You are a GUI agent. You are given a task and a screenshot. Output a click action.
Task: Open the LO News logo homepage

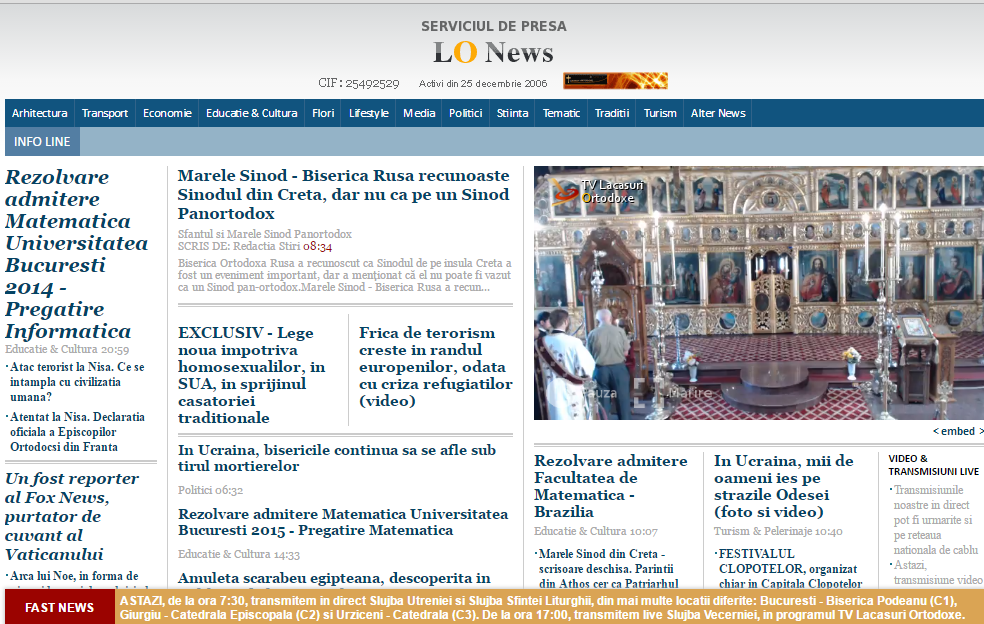493,53
